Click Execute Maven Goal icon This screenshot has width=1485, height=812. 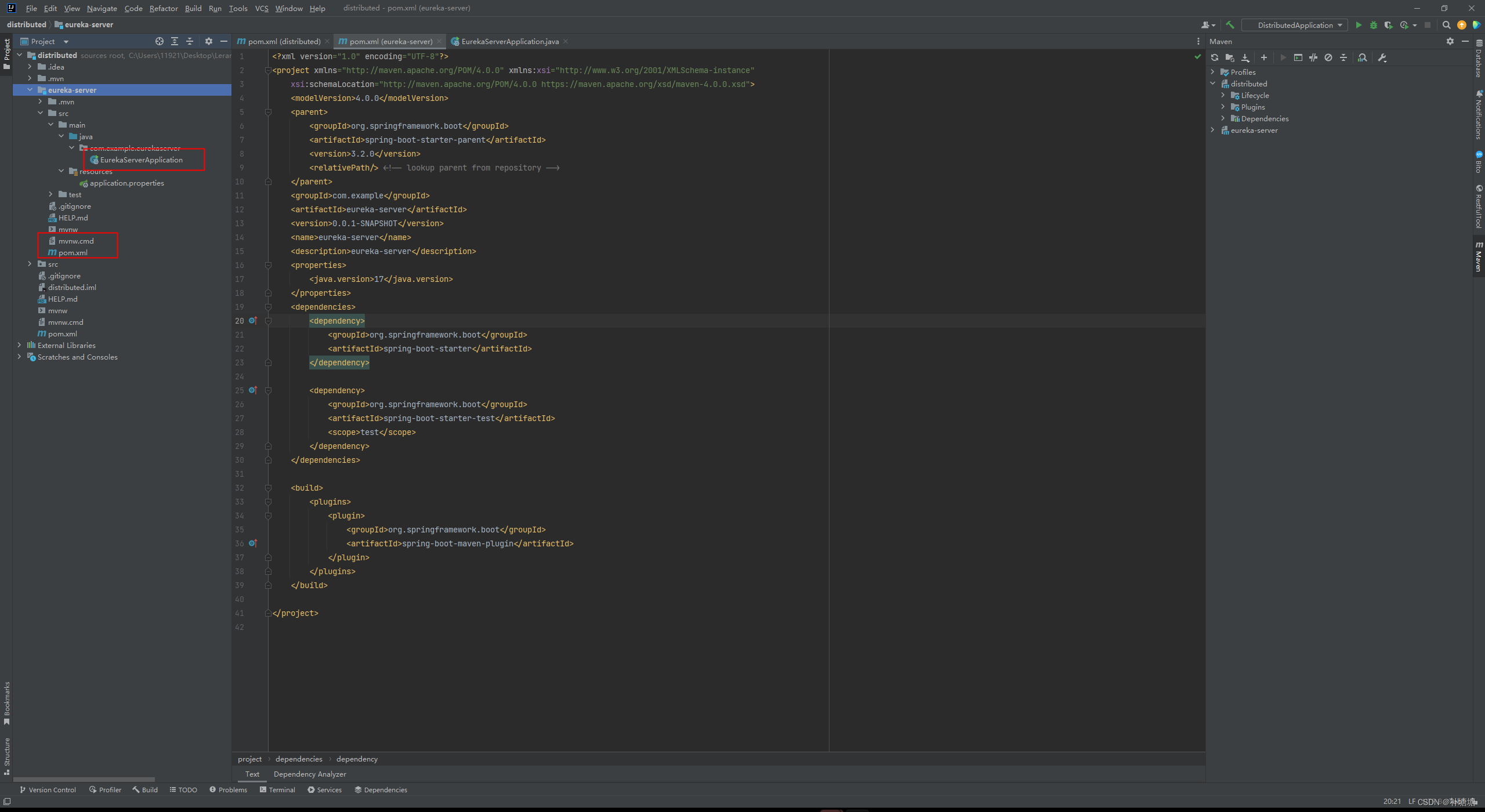click(1298, 57)
